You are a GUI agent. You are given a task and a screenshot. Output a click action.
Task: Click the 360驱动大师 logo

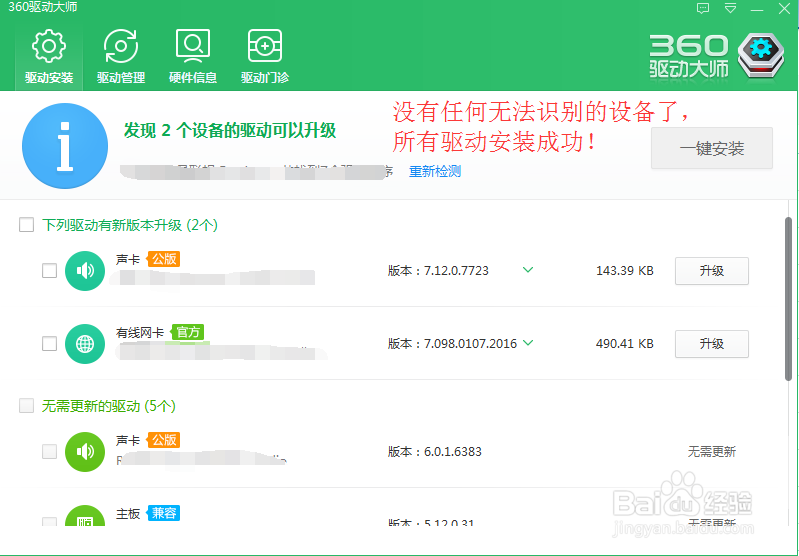716,56
